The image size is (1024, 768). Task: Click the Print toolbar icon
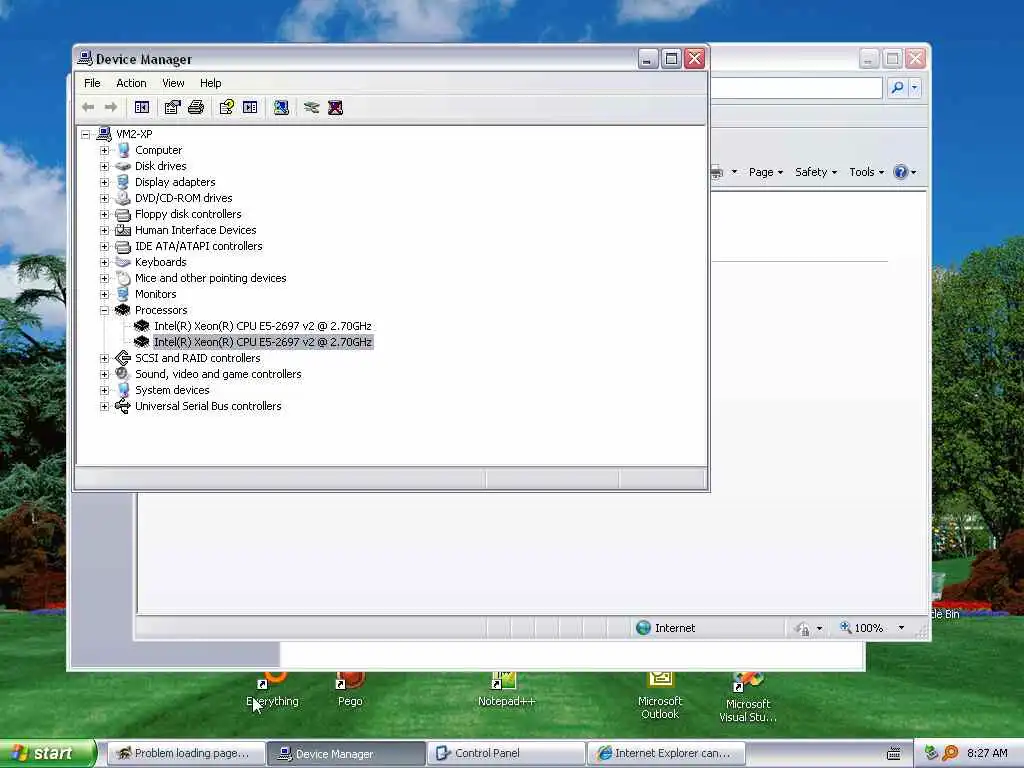(x=196, y=107)
